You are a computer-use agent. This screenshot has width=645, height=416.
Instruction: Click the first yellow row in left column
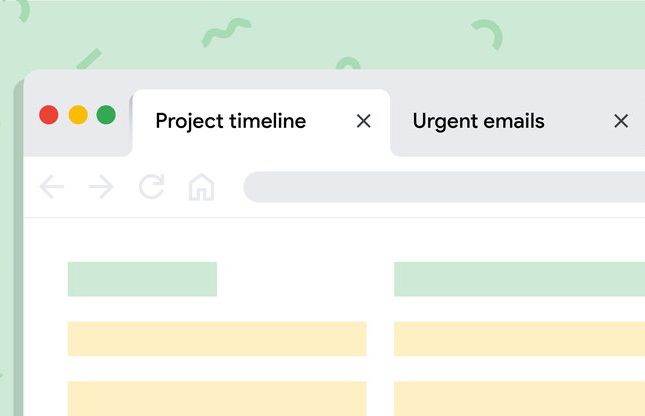coord(217,339)
